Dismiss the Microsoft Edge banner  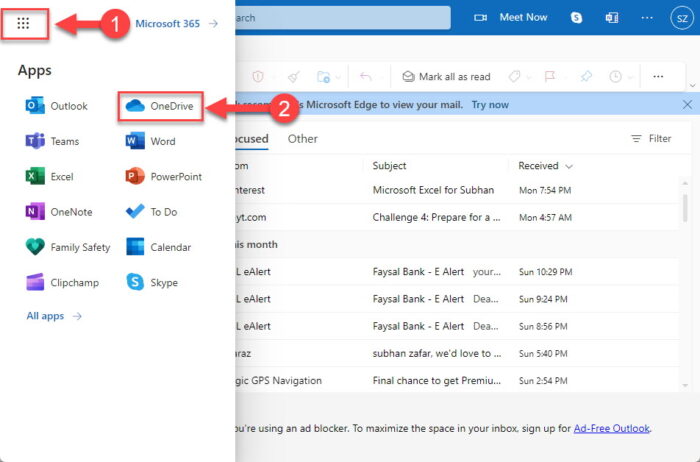(687, 105)
